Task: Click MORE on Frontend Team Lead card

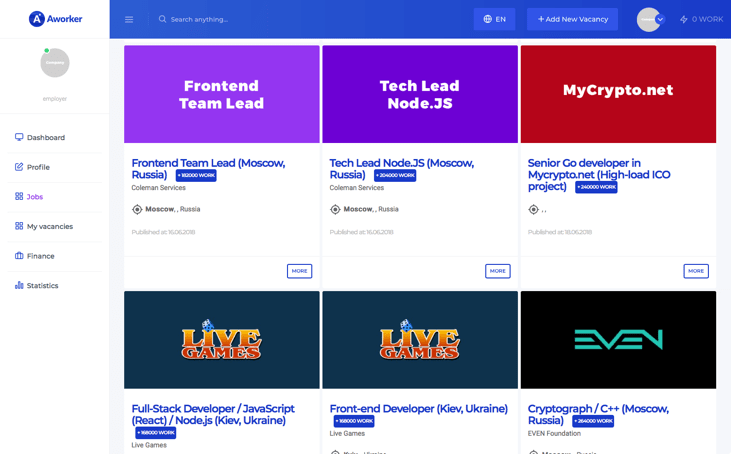Action: tap(299, 271)
